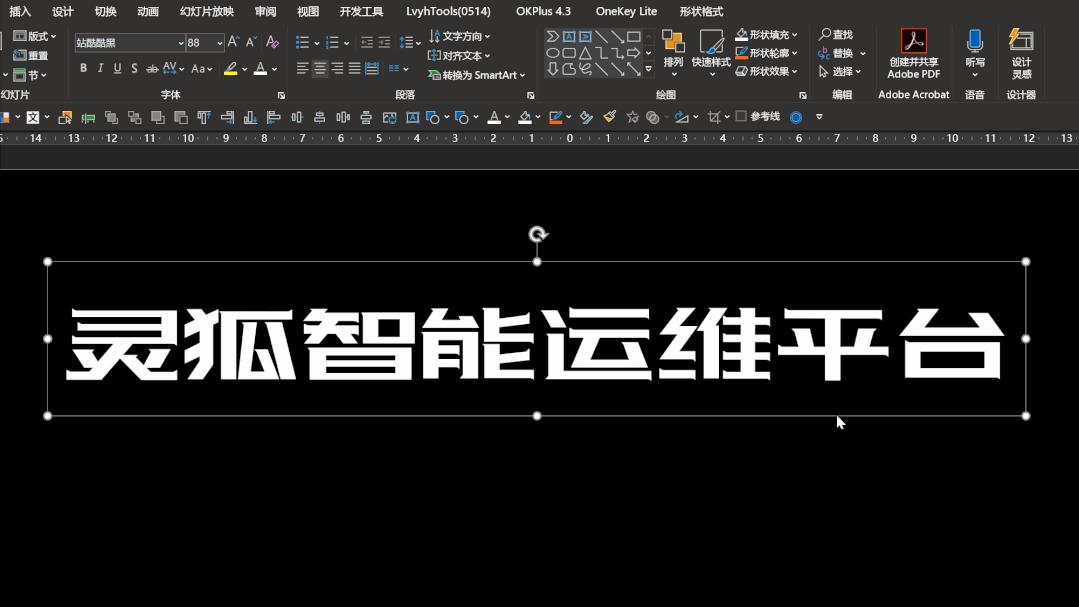
Task: Open the OneKey Lite tab
Action: (x=626, y=11)
